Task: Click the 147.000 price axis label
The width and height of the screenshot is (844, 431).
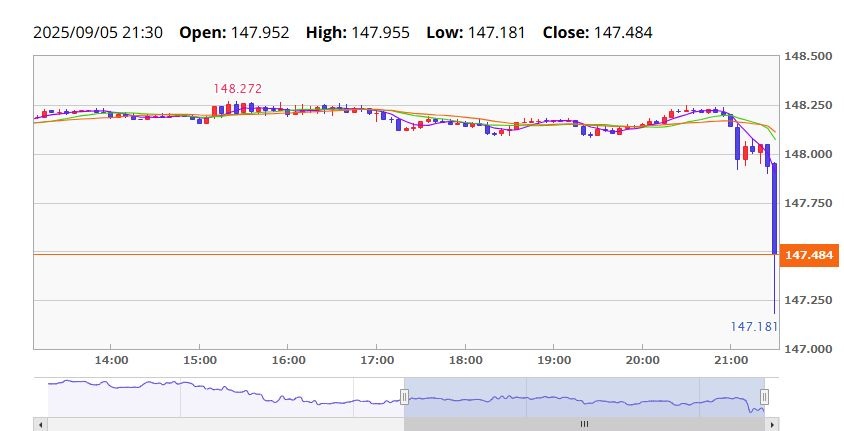Action: (809, 348)
